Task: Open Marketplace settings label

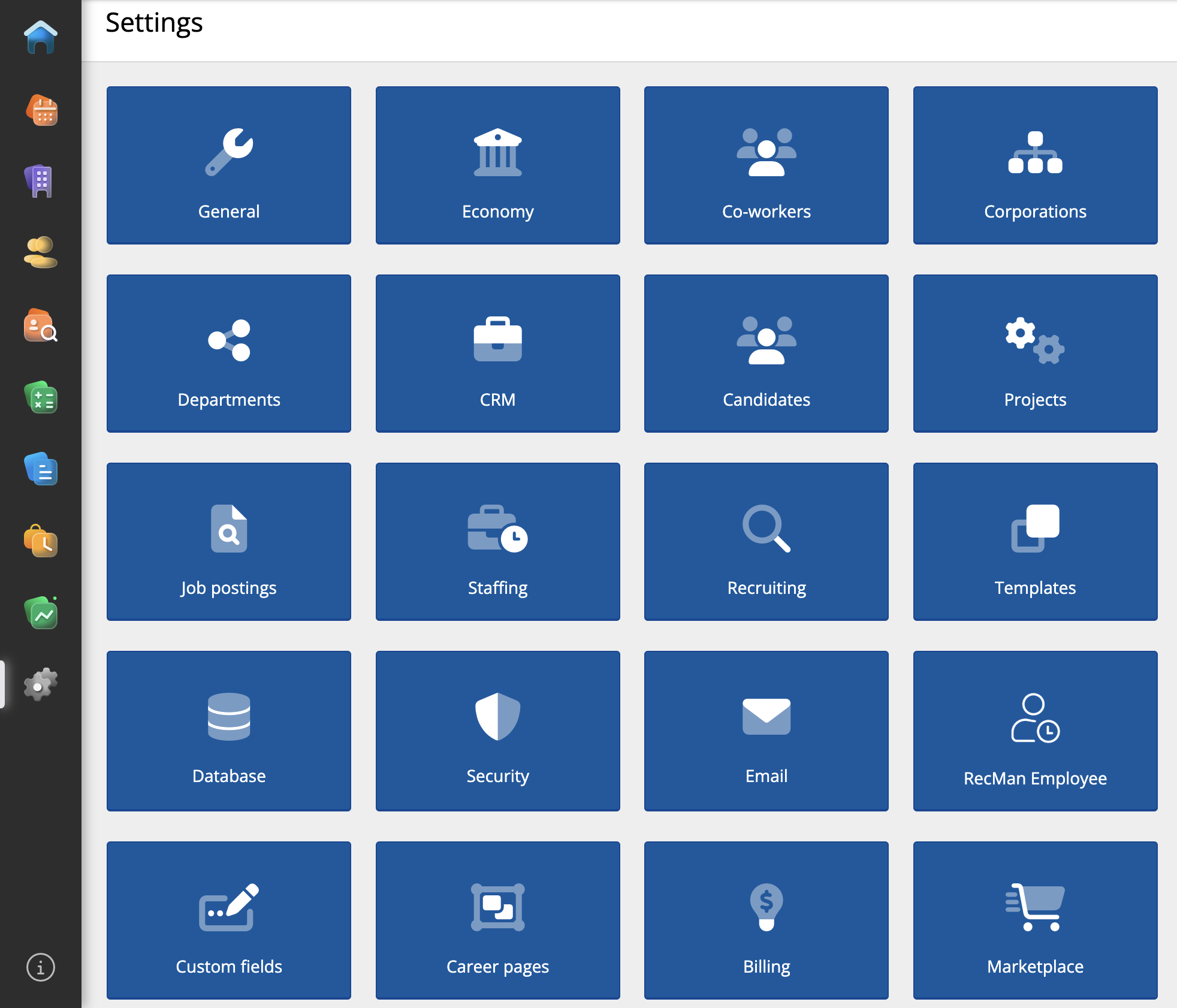Action: [1035, 967]
